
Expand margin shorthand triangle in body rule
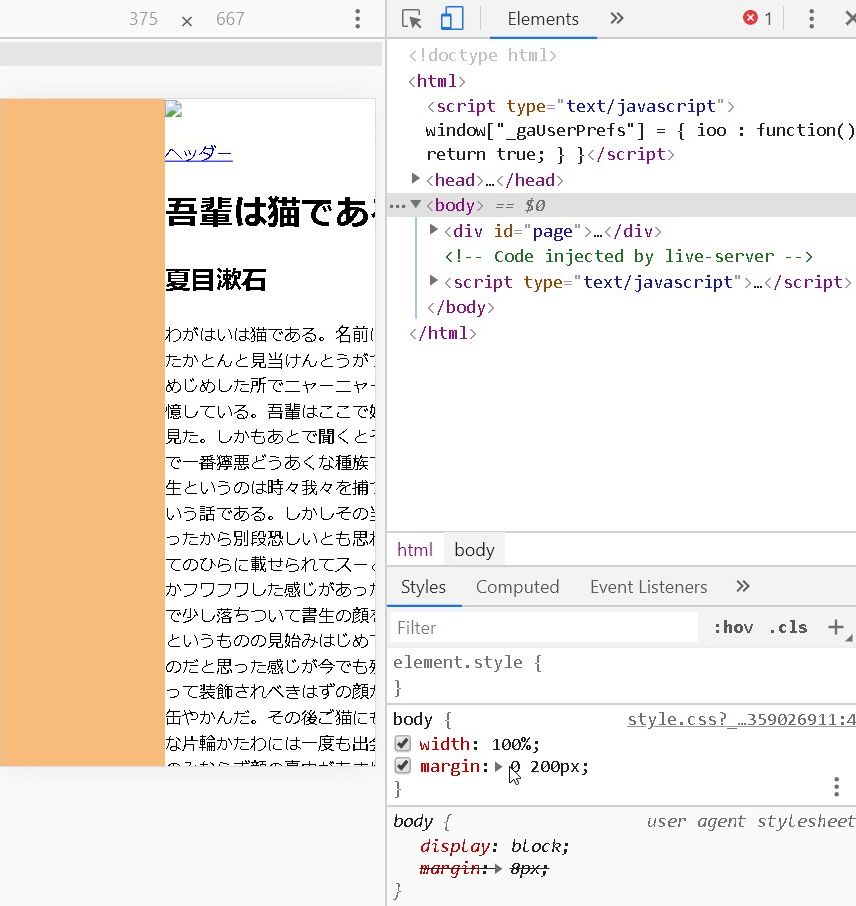[498, 767]
